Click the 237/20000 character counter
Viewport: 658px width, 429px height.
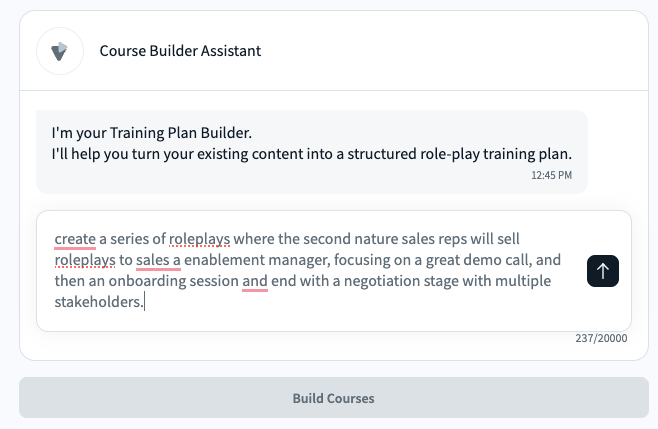601,339
